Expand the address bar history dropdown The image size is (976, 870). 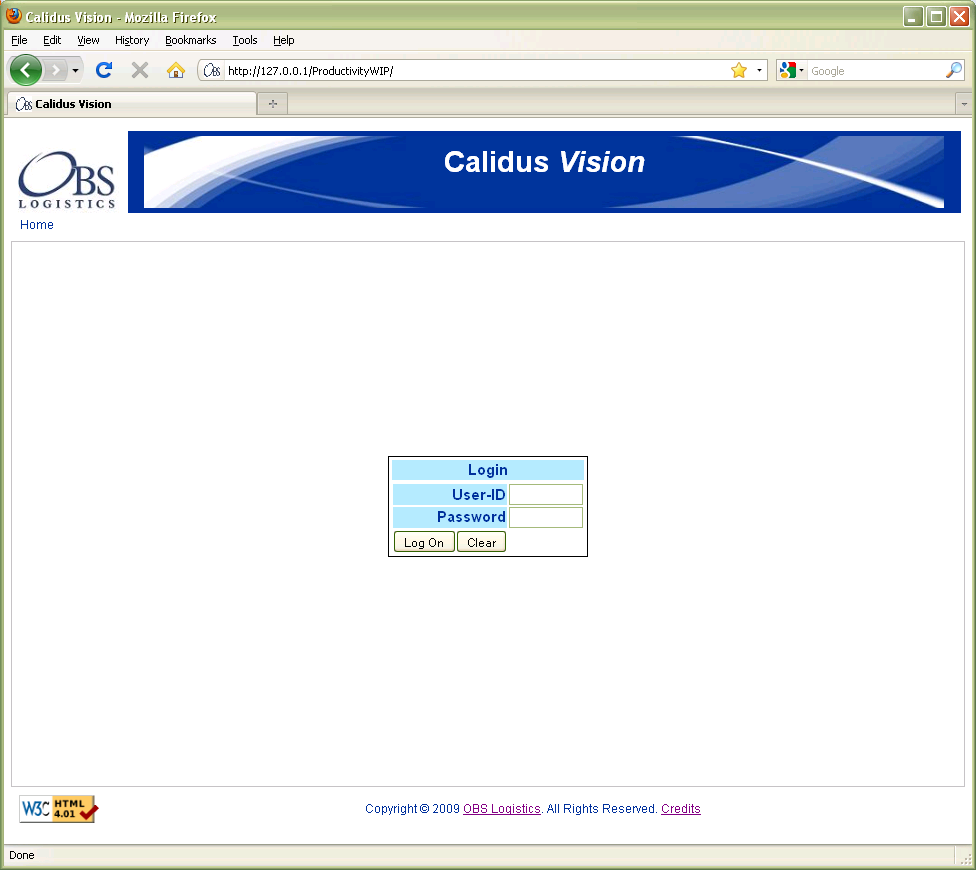click(759, 70)
